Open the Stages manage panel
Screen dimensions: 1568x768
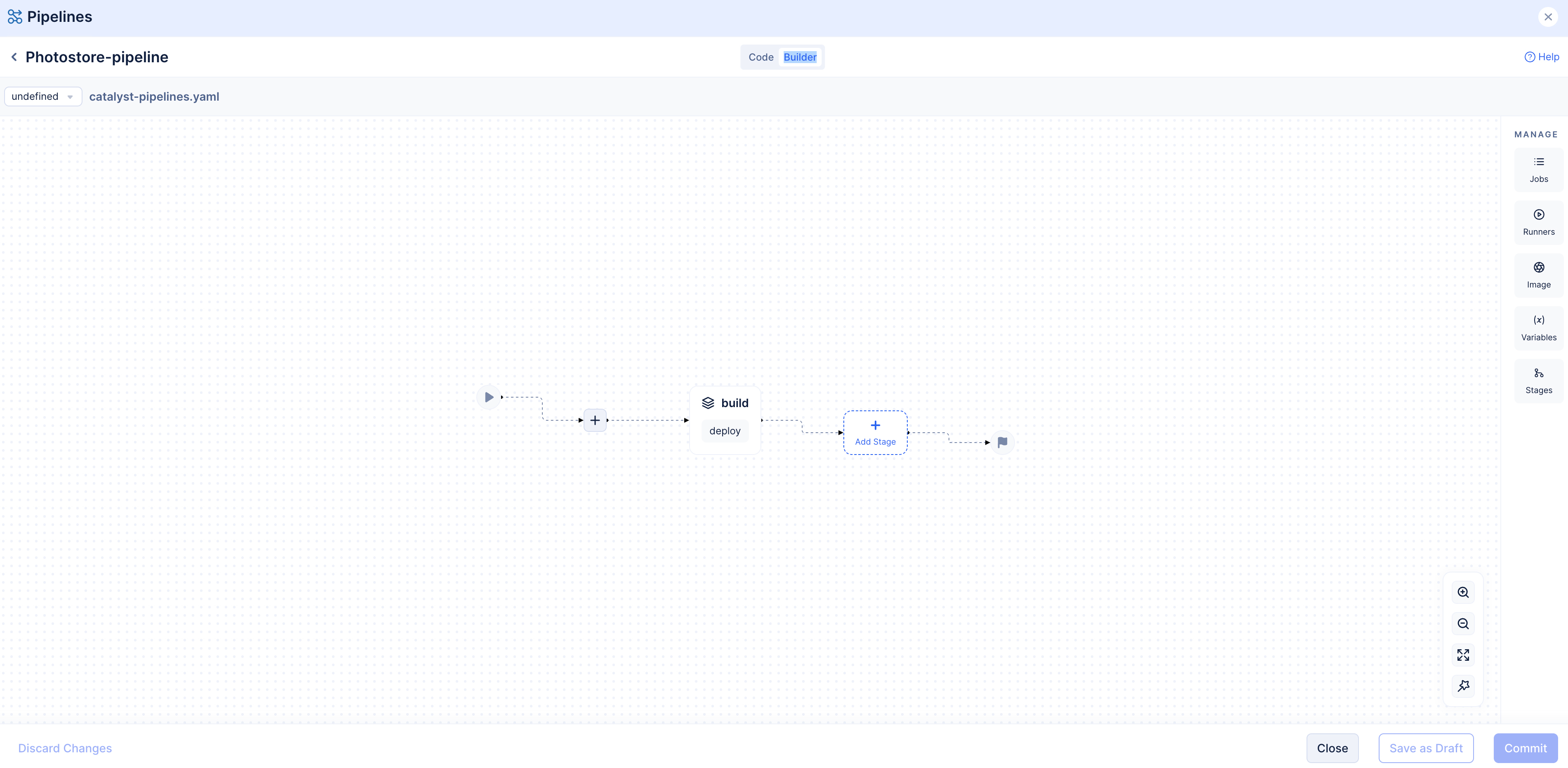coord(1538,381)
